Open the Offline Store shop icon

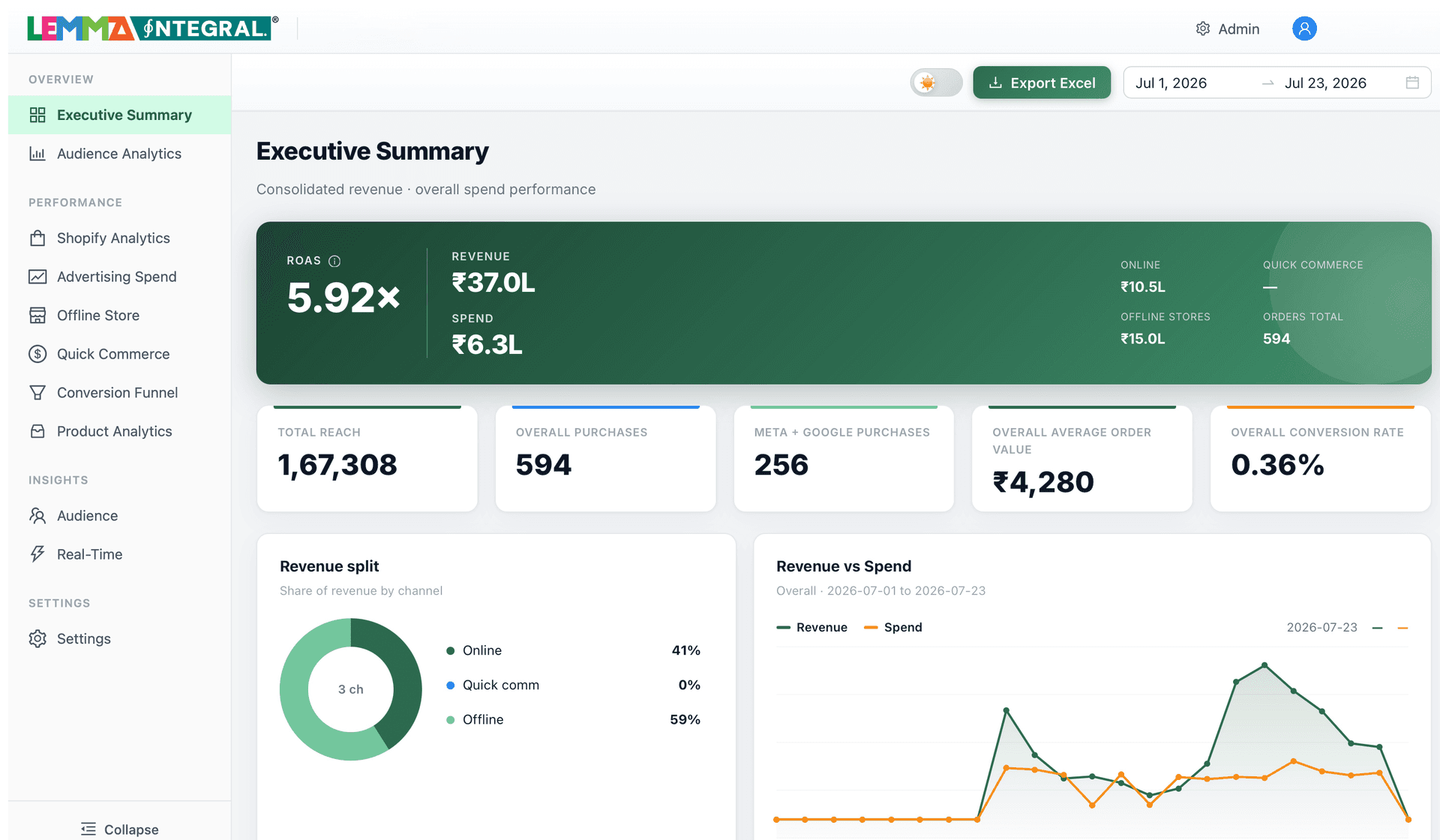[x=37, y=315]
